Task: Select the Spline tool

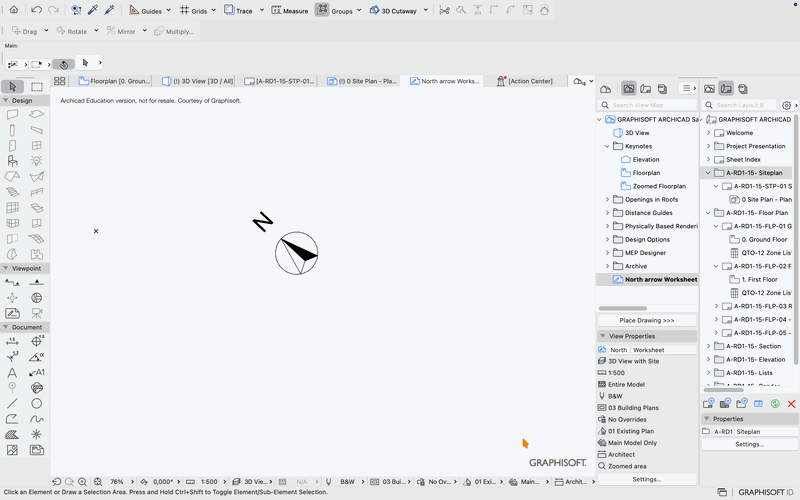Action: click(37, 419)
